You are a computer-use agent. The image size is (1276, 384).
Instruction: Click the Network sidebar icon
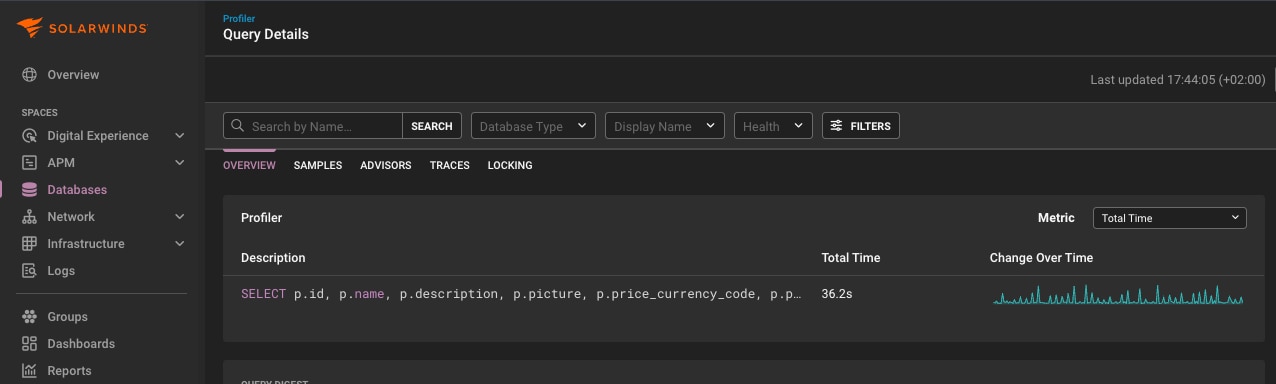[29, 217]
